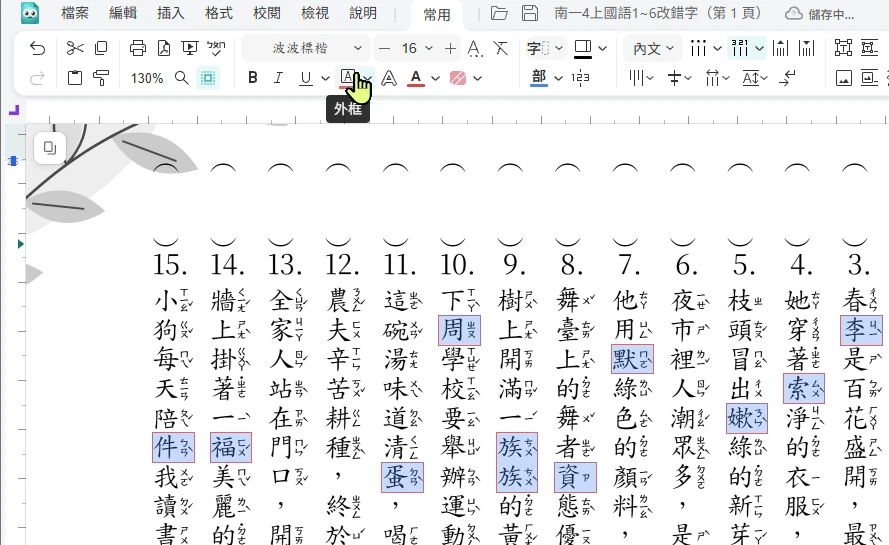Click the 部 radical marking button

point(539,78)
